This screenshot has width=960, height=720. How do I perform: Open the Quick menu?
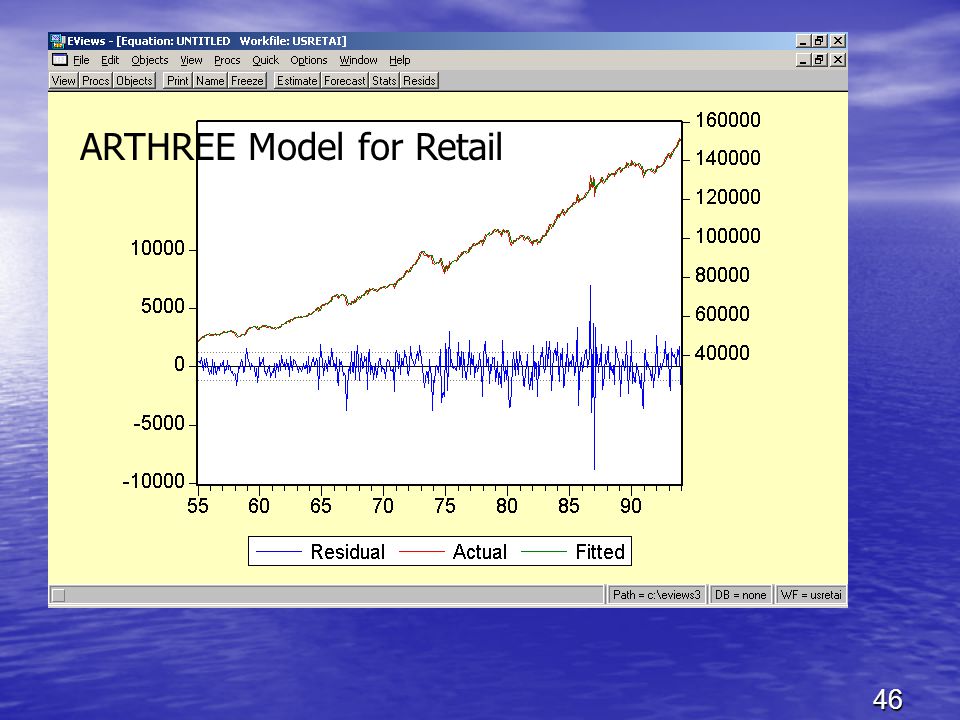(265, 60)
